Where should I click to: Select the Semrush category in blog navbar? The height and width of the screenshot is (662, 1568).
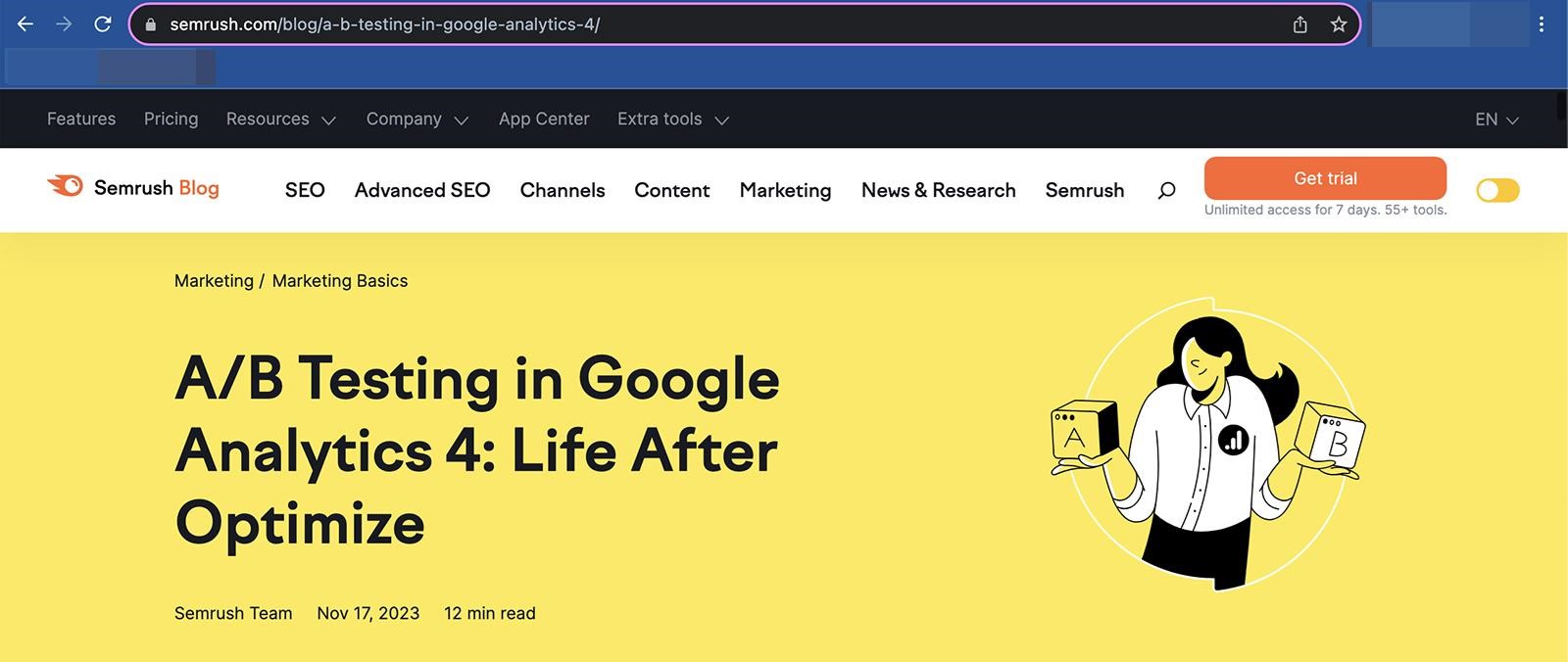tap(1085, 190)
